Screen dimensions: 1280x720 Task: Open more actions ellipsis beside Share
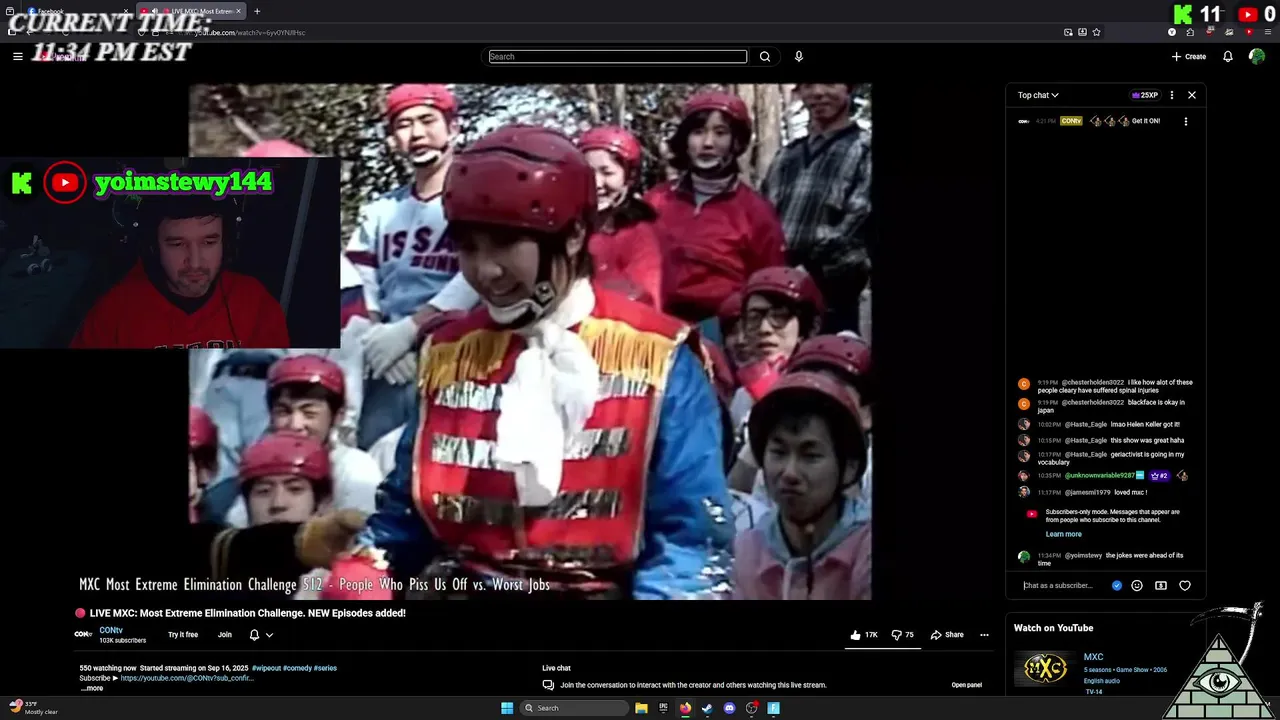tap(984, 635)
